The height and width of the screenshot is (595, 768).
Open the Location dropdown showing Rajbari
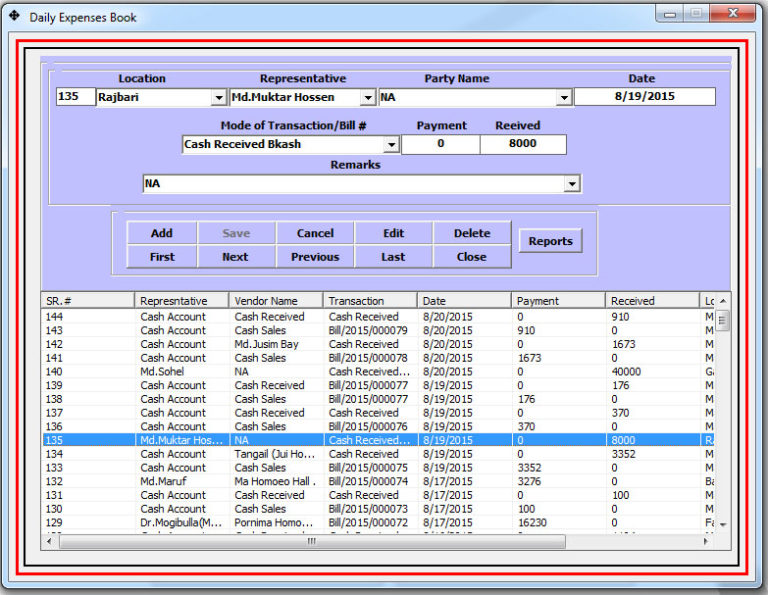(x=219, y=98)
